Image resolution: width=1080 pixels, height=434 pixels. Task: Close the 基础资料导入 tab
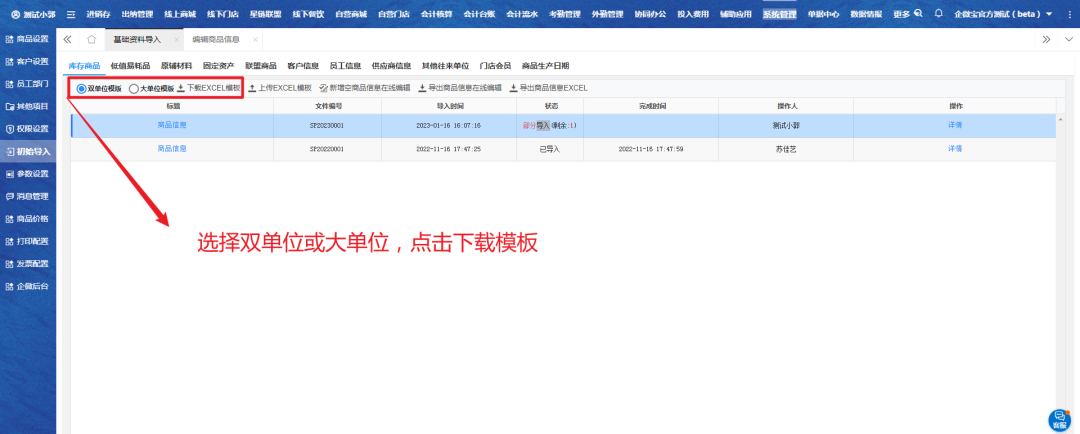pos(176,39)
